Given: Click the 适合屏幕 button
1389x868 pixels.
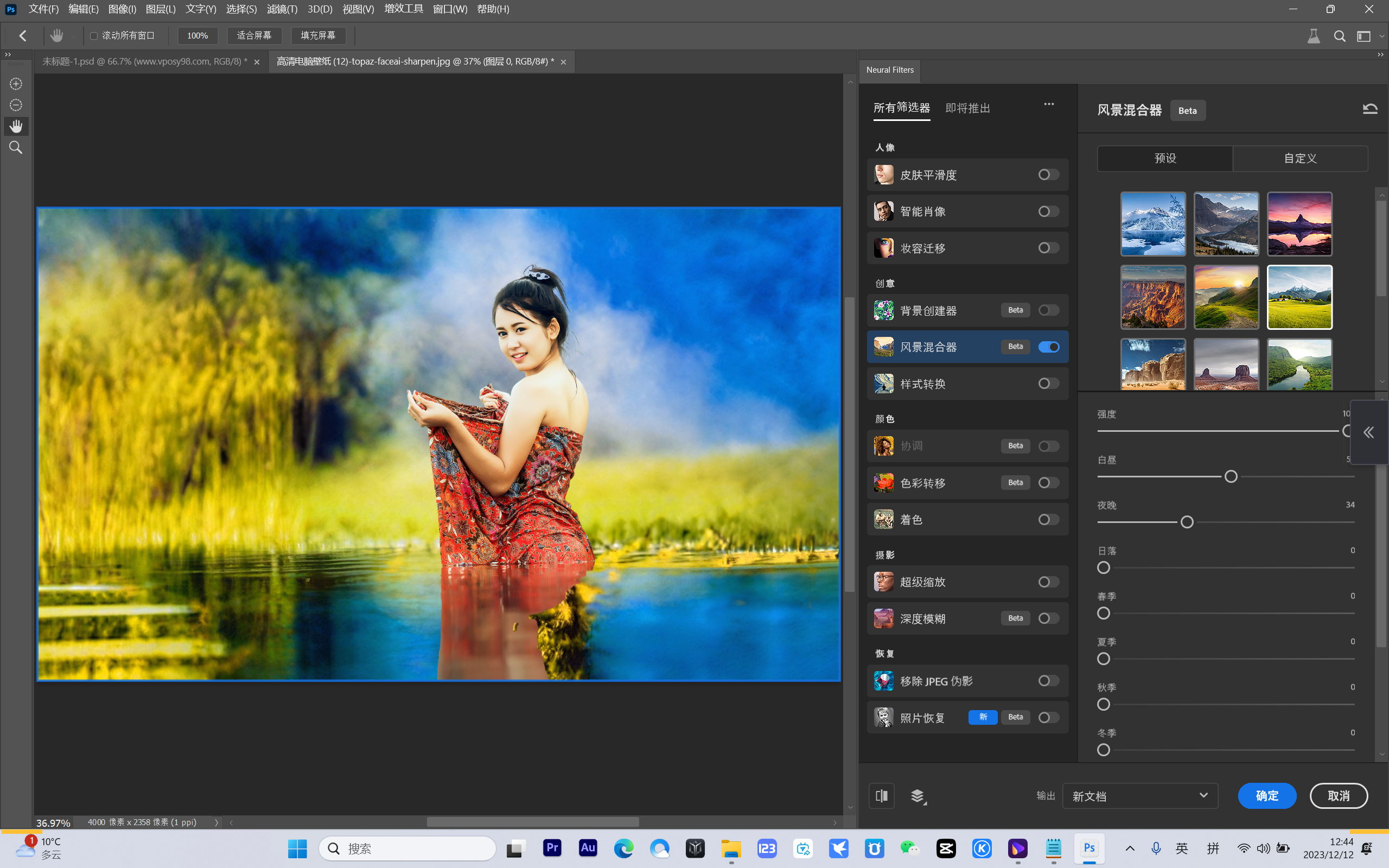Looking at the screenshot, I should tap(254, 36).
